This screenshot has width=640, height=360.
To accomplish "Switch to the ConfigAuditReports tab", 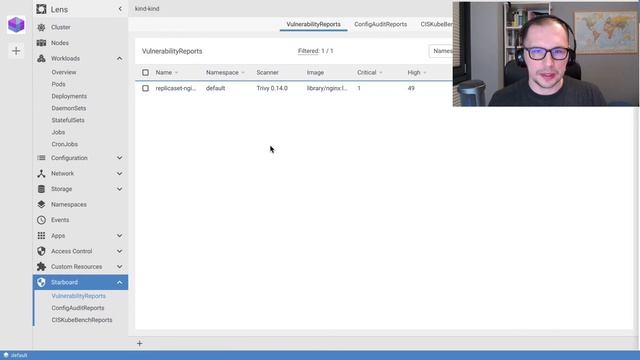I will coord(380,24).
